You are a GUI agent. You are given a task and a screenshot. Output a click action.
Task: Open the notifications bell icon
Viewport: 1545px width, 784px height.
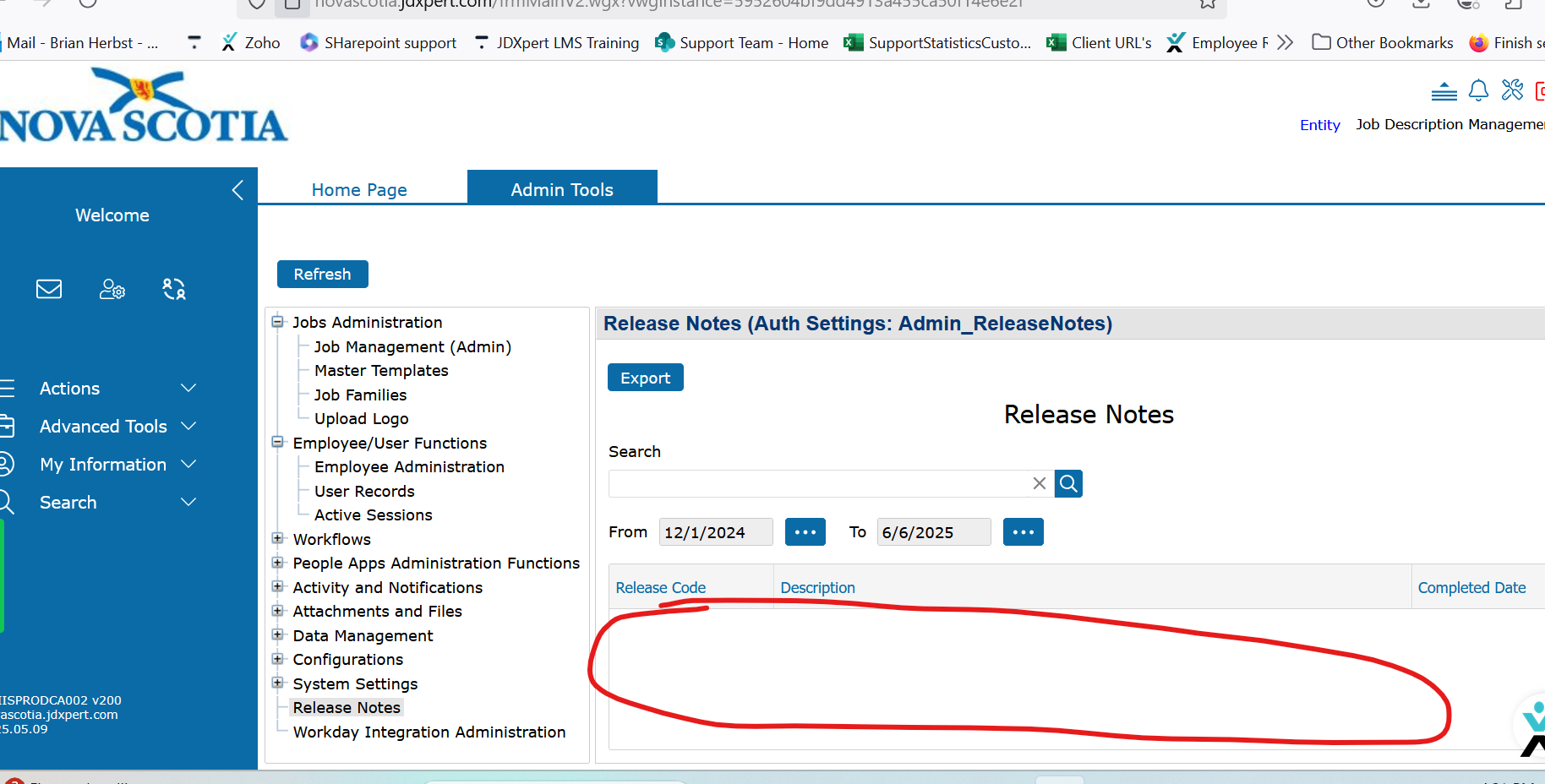(x=1478, y=90)
